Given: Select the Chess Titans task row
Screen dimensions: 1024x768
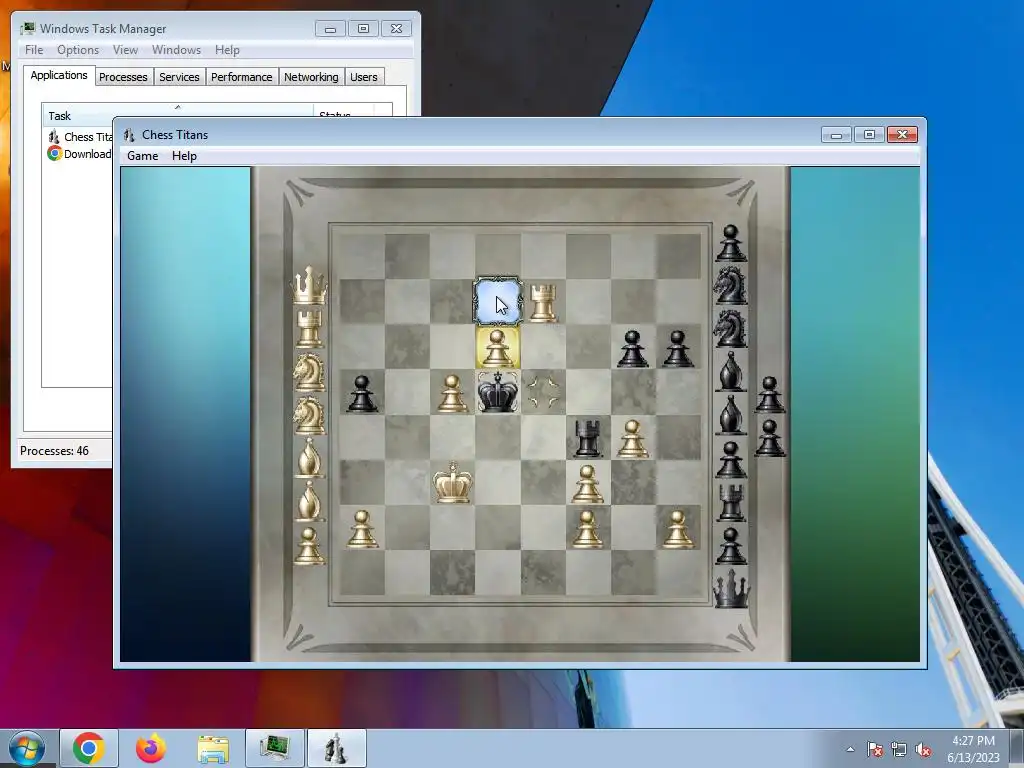Looking at the screenshot, I should (x=80, y=136).
